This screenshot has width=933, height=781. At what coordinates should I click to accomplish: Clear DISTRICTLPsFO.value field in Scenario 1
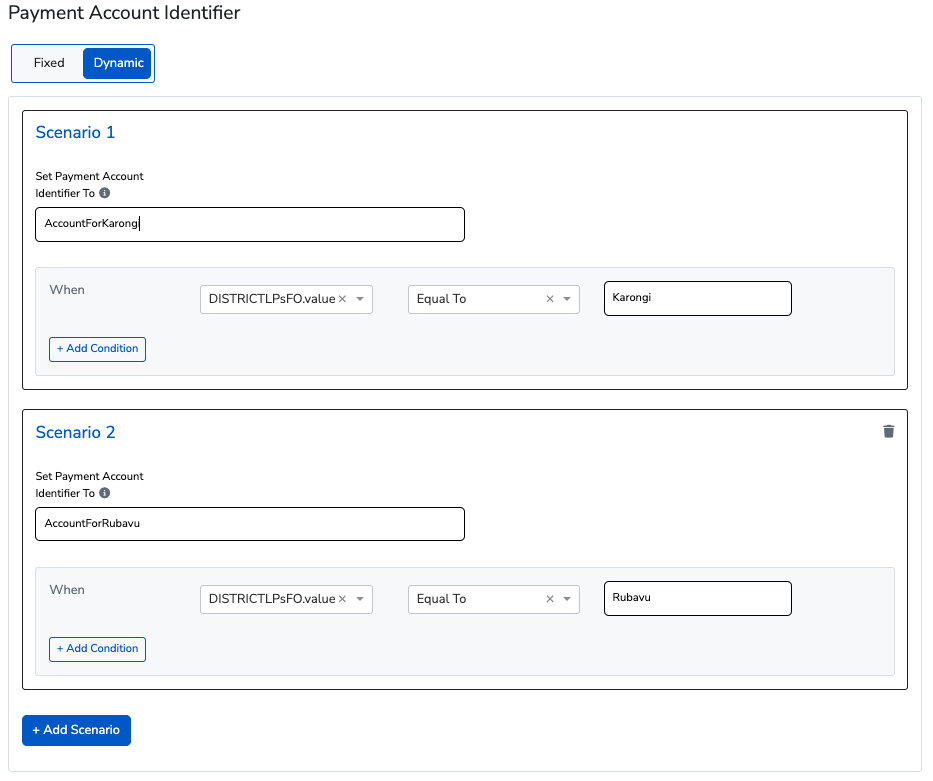342,299
